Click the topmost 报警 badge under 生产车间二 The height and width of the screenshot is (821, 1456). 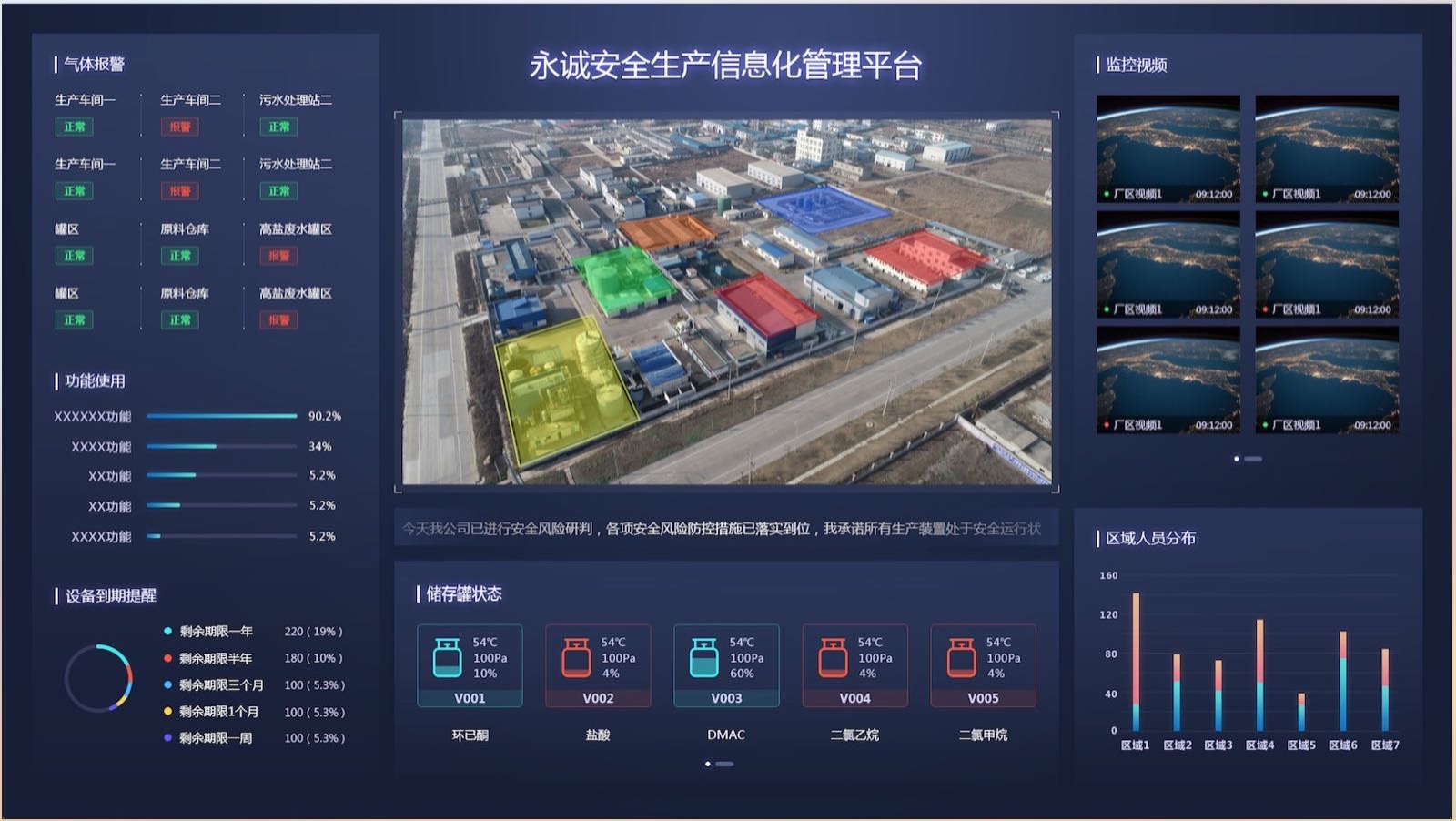(x=180, y=127)
